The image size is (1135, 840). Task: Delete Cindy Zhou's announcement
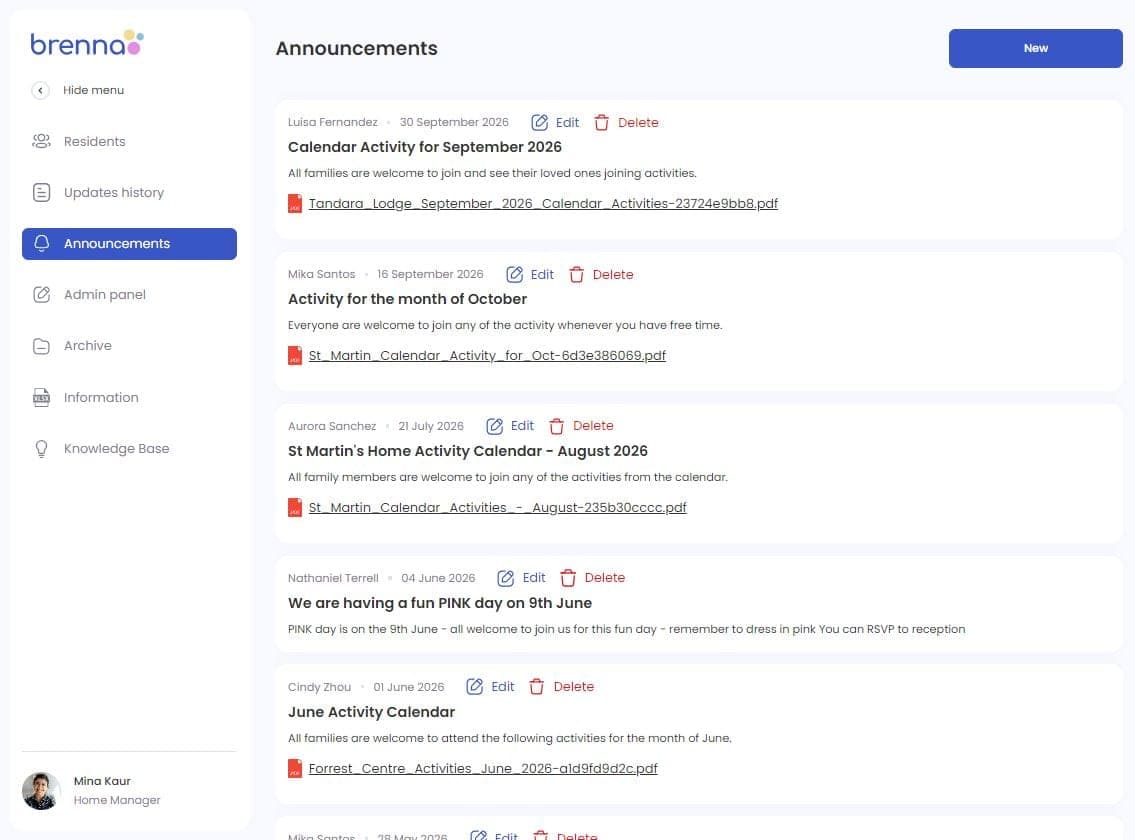click(562, 686)
